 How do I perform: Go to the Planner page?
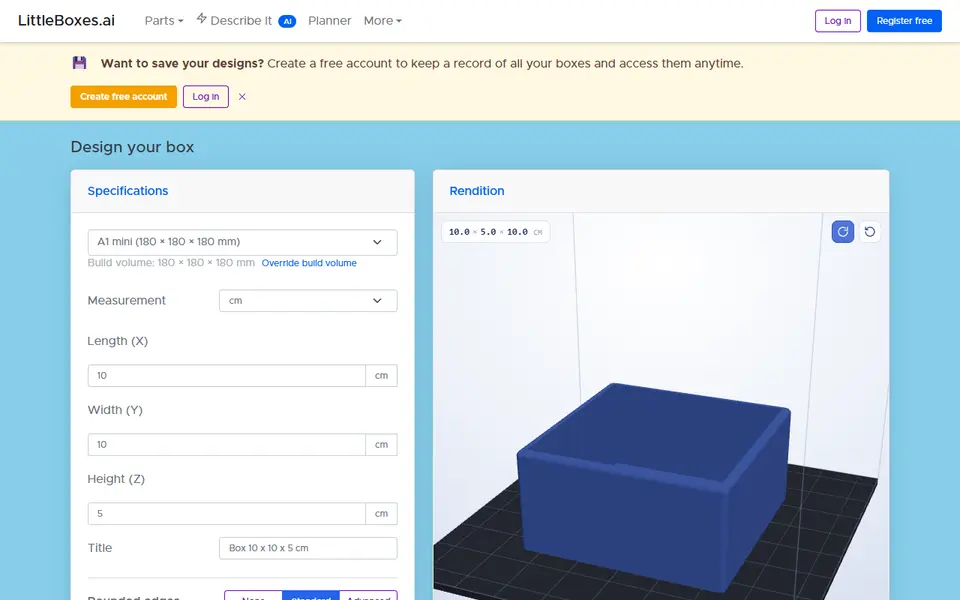[x=329, y=21]
